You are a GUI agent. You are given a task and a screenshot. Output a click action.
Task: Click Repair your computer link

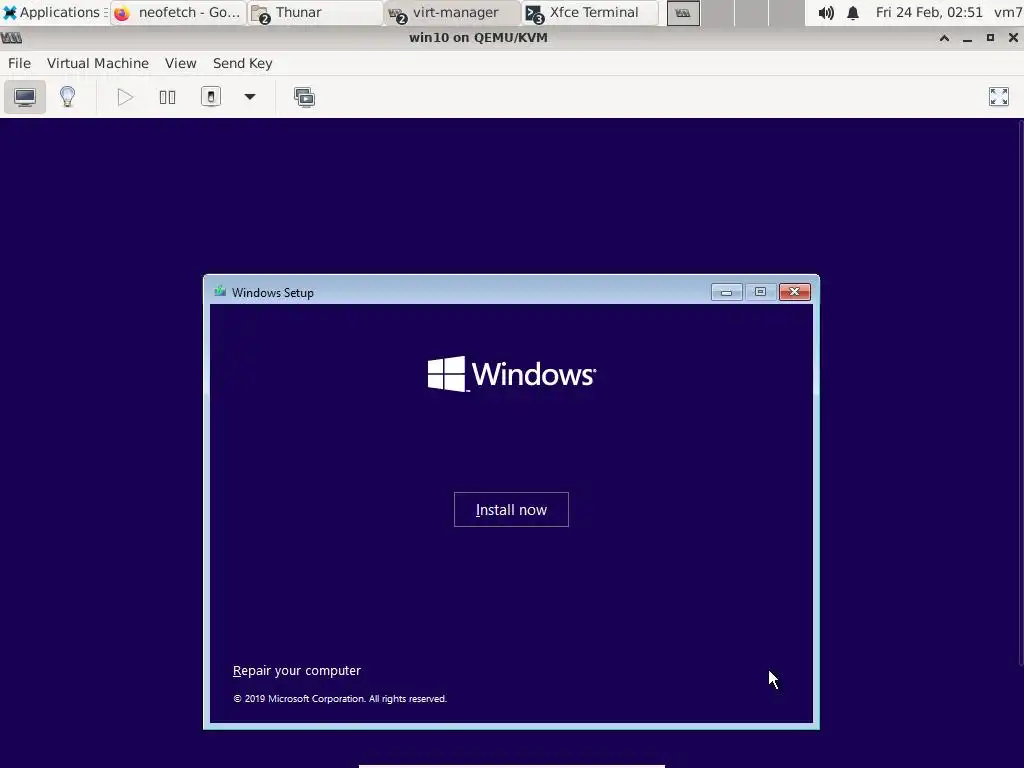pyautogui.click(x=296, y=671)
